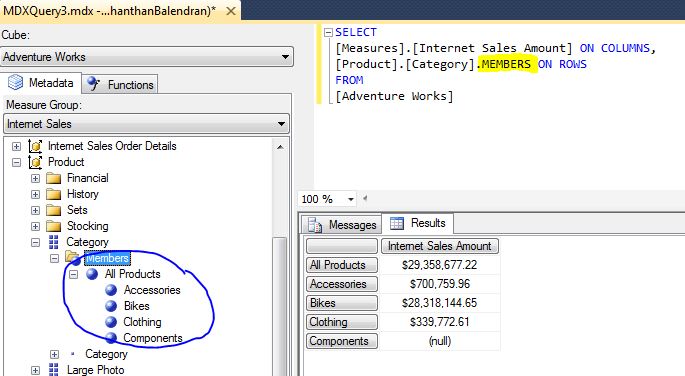Click the Large Photo hierarchy grid icon

(54, 370)
